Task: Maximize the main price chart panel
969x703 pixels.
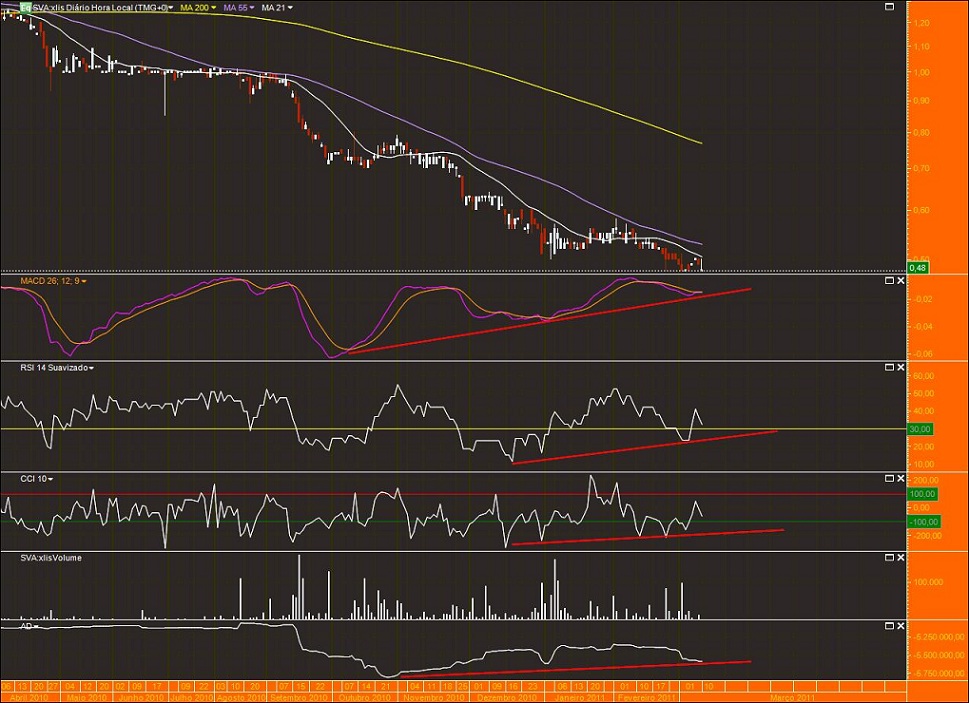Action: tap(889, 7)
